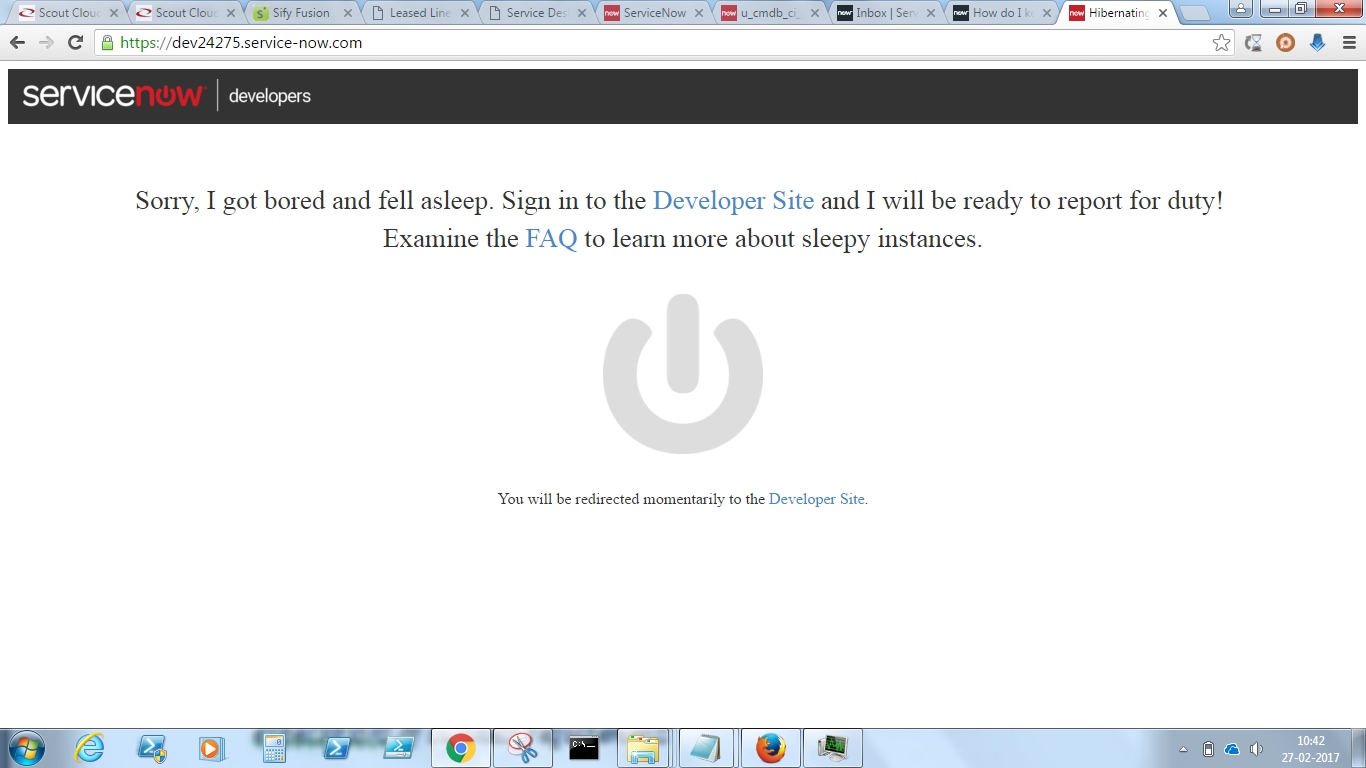This screenshot has width=1366, height=768.
Task: Close the Service Des tab
Action: pyautogui.click(x=581, y=13)
